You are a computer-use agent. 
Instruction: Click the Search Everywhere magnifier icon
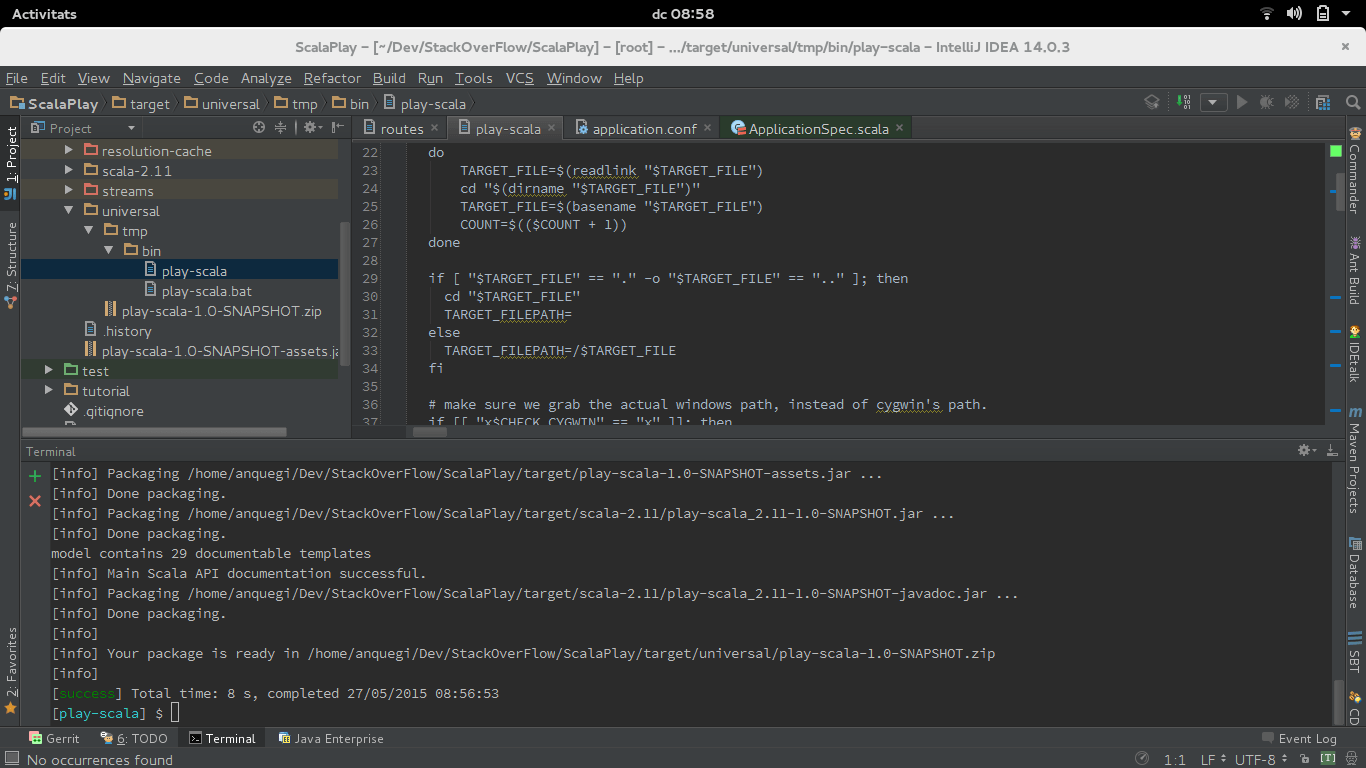(x=1353, y=102)
